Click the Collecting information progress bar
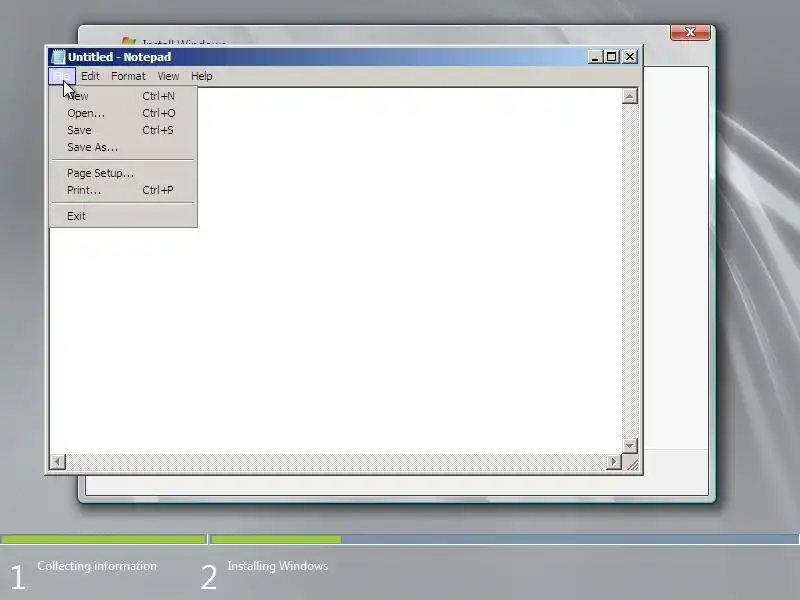The width and height of the screenshot is (800, 600). [103, 539]
